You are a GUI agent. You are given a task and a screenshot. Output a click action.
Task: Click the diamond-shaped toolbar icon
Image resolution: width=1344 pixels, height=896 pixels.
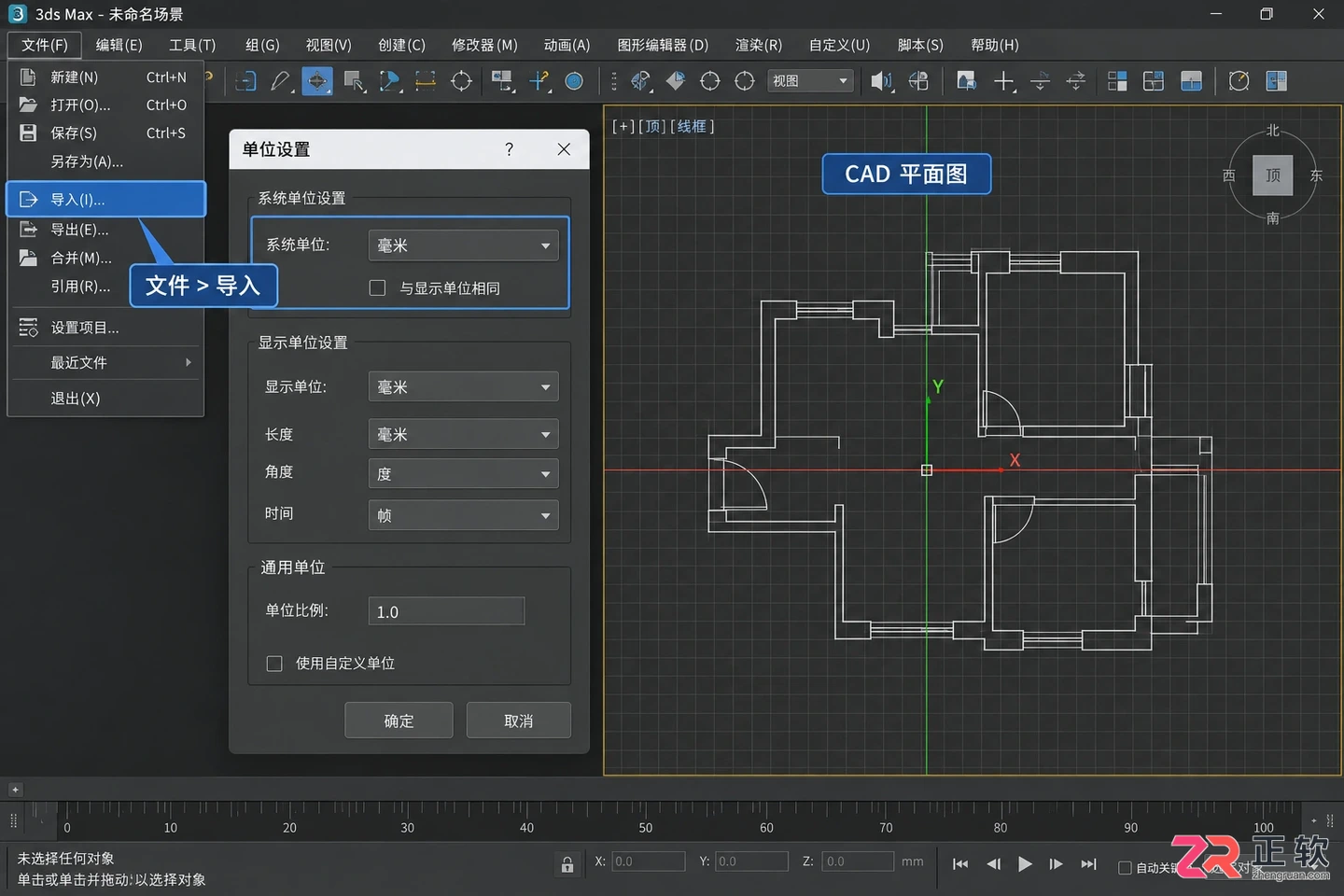(675, 81)
